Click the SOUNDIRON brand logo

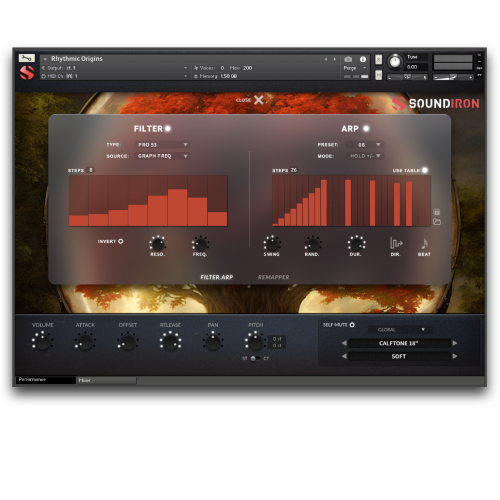pos(436,103)
